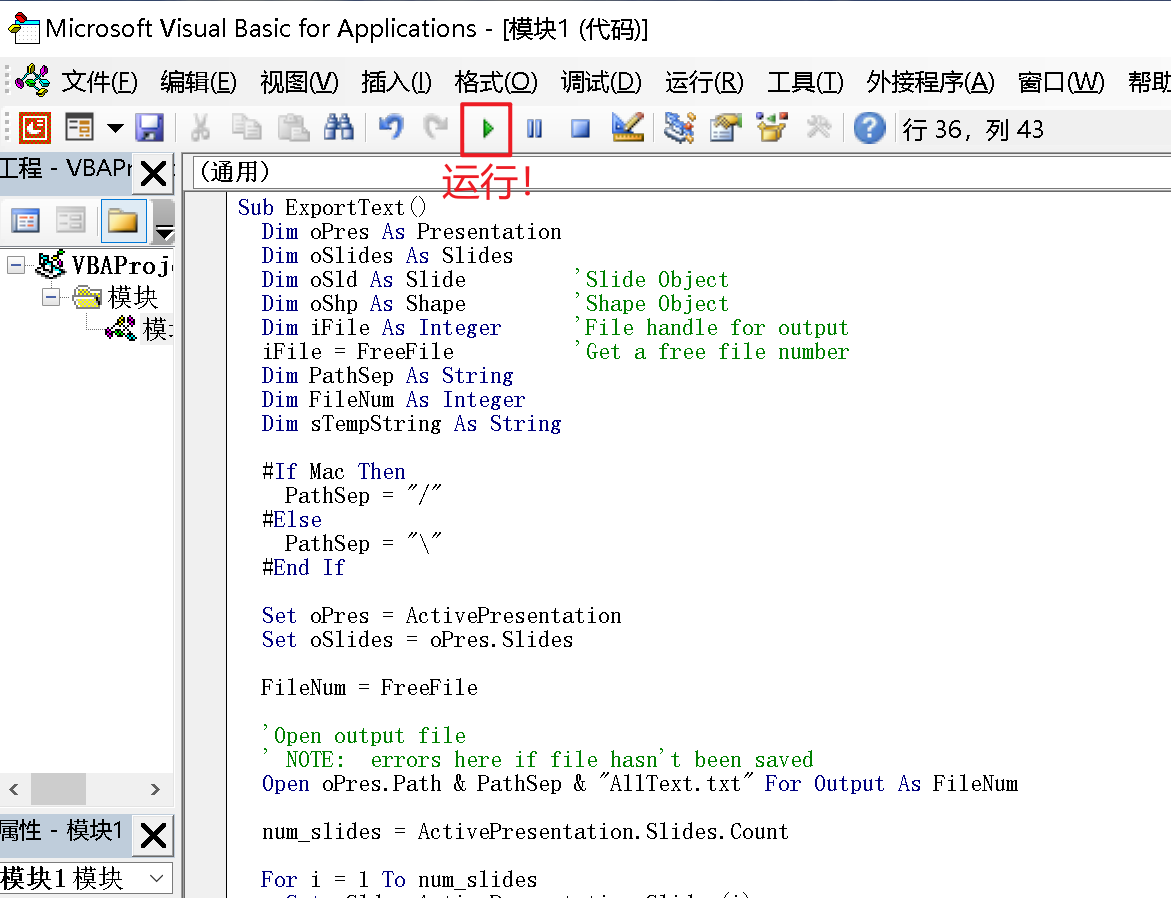Close the 属性 - 模块1 properties panel
1171x898 pixels.
(153, 835)
